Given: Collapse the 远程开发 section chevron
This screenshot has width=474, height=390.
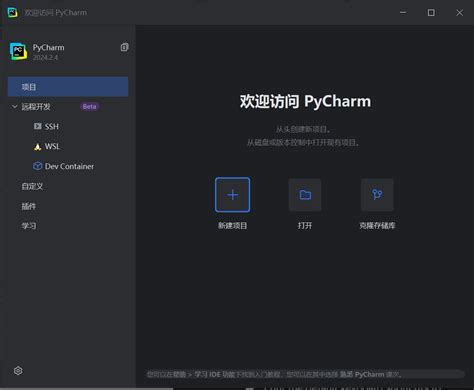Looking at the screenshot, I should click(15, 107).
